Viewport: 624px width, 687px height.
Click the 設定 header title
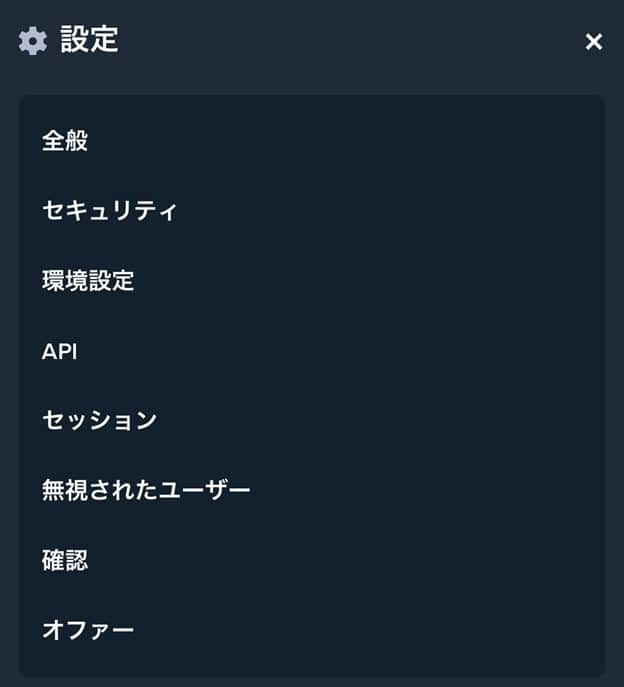click(89, 41)
